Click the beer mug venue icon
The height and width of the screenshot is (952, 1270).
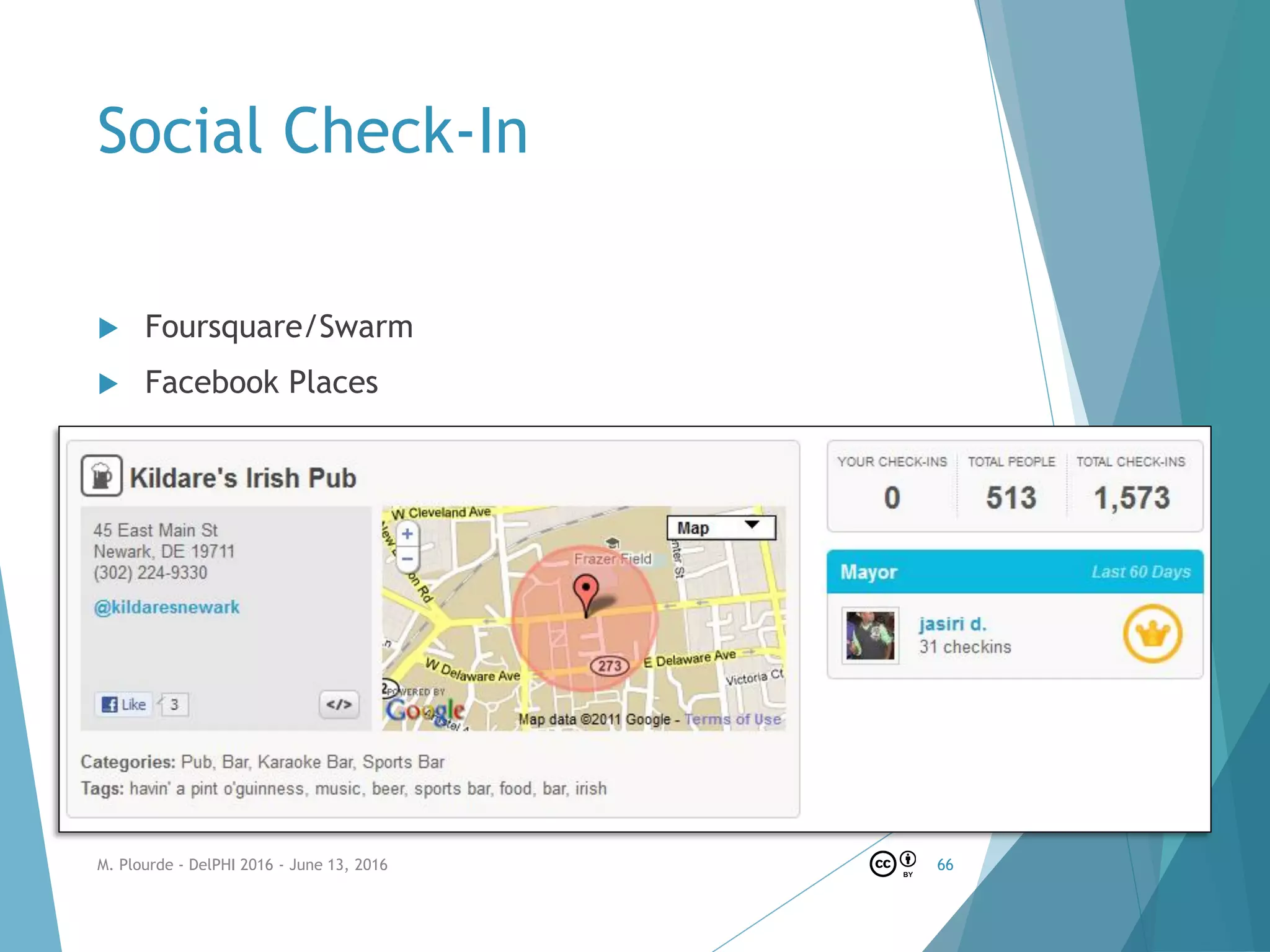pos(102,476)
